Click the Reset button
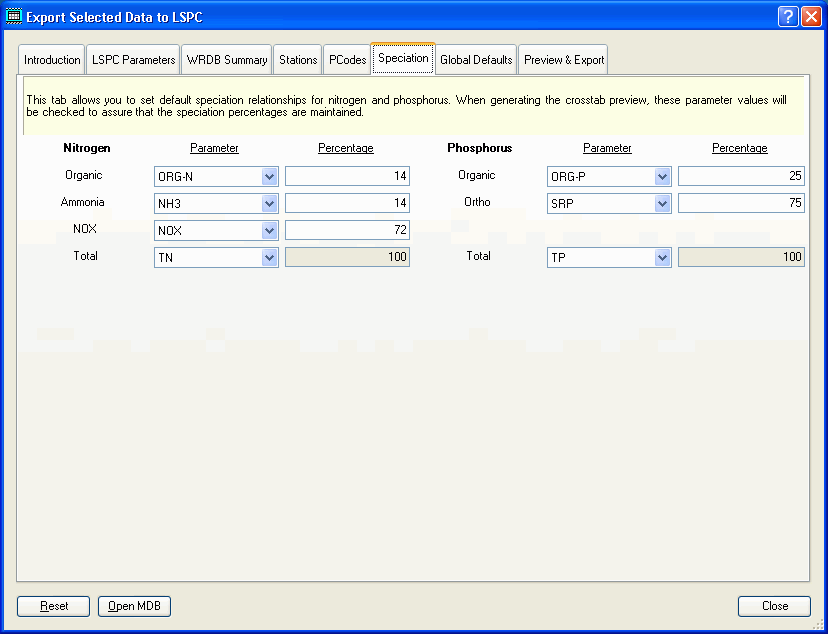This screenshot has height=634, width=828. click(x=53, y=606)
